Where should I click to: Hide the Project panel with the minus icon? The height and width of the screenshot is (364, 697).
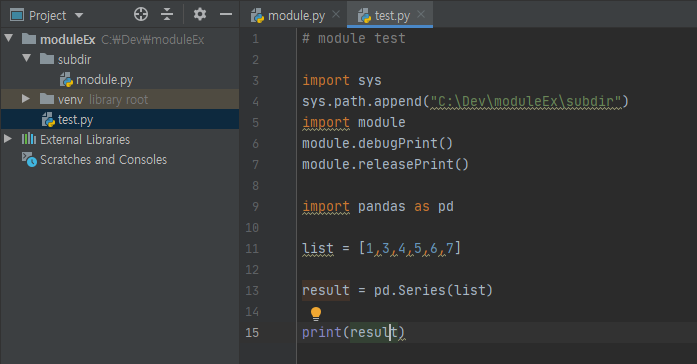click(x=226, y=14)
